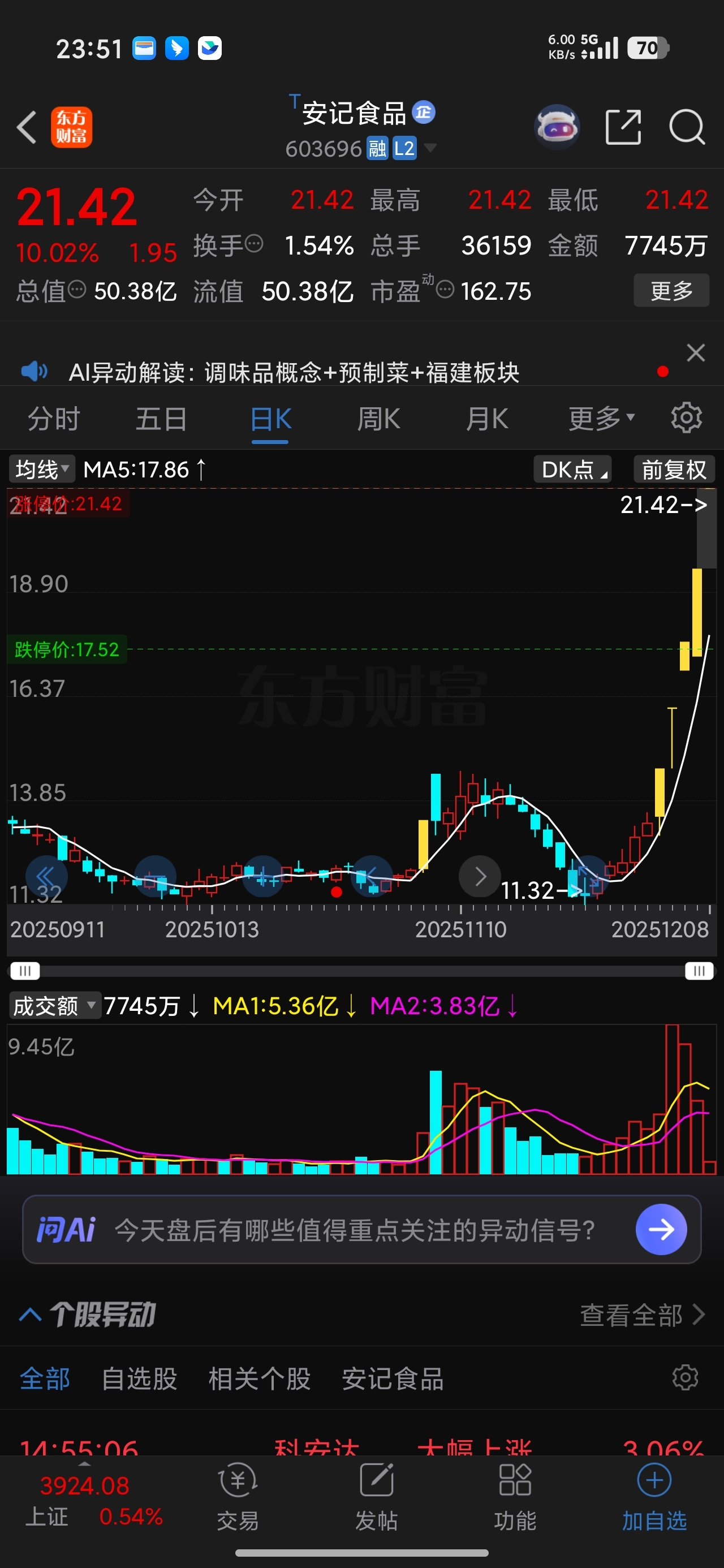This screenshot has height=1568, width=724.
Task: Open the 东方财富 logo home
Action: (x=71, y=127)
